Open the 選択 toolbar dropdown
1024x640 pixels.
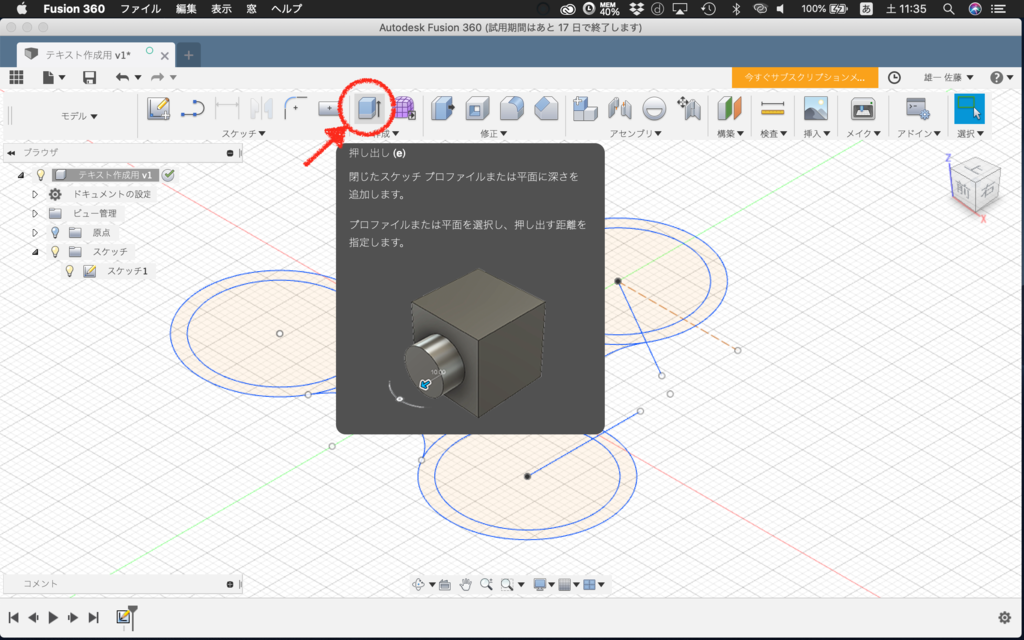(970, 133)
